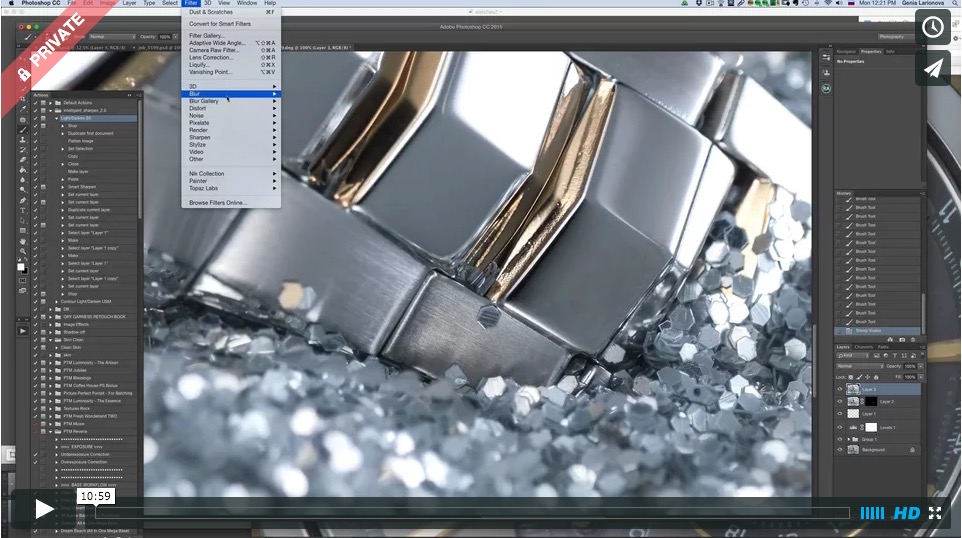Image resolution: width=962 pixels, height=538 pixels.
Task: Click the Actions panel play button
Action: [x=23, y=331]
